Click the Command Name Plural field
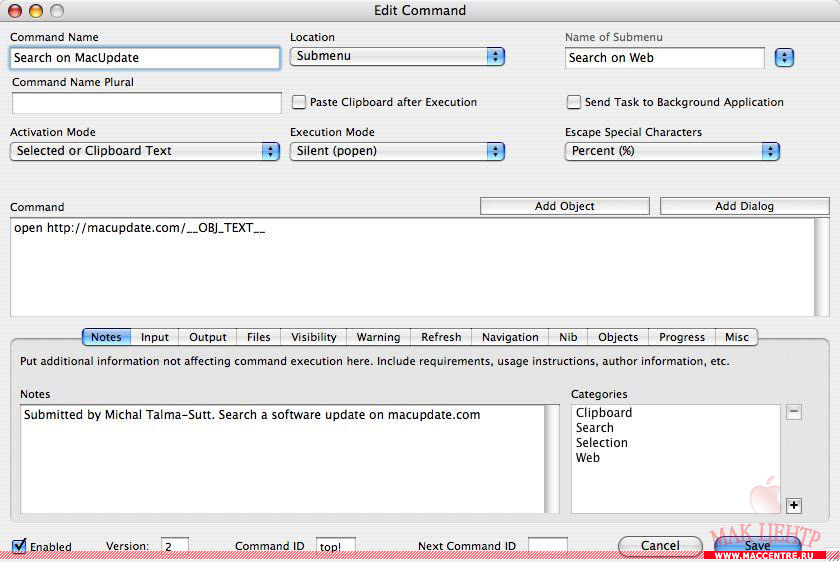Viewport: 840px width, 562px height. 146,103
